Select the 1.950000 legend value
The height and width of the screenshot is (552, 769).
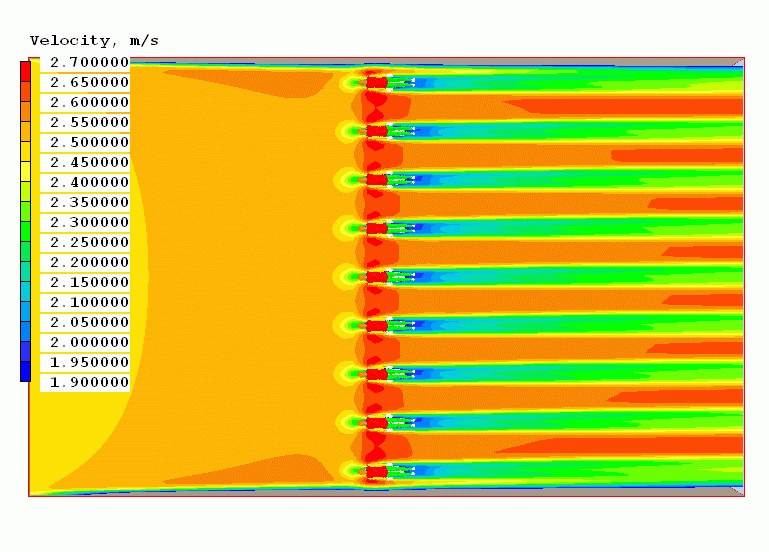89,363
